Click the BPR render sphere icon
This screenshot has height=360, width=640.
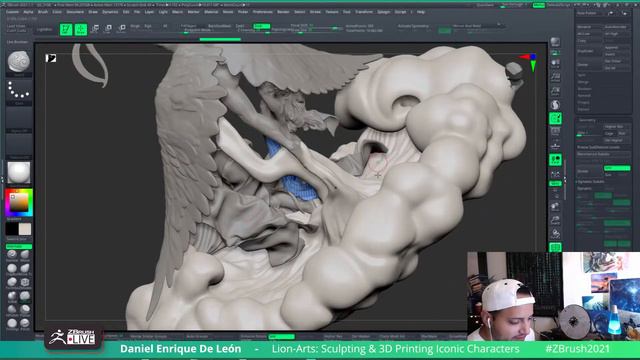click(555, 42)
